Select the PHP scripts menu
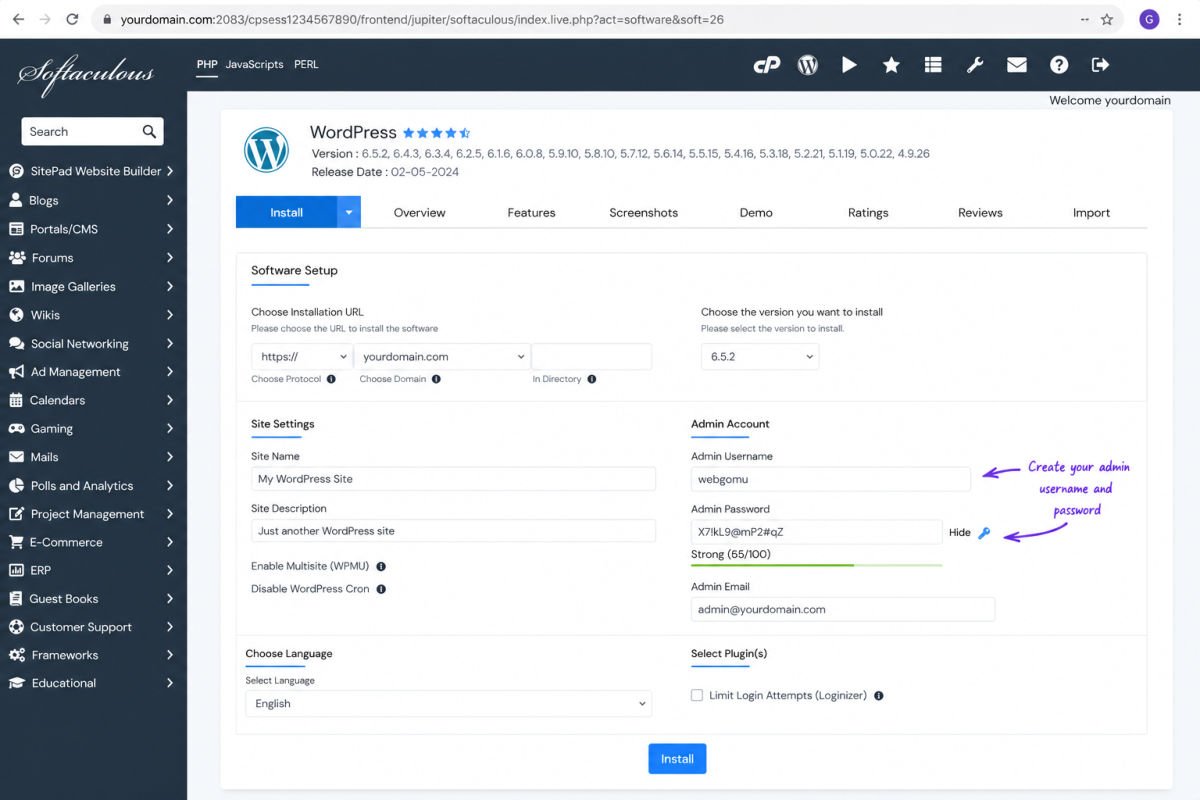1200x800 pixels. tap(207, 65)
